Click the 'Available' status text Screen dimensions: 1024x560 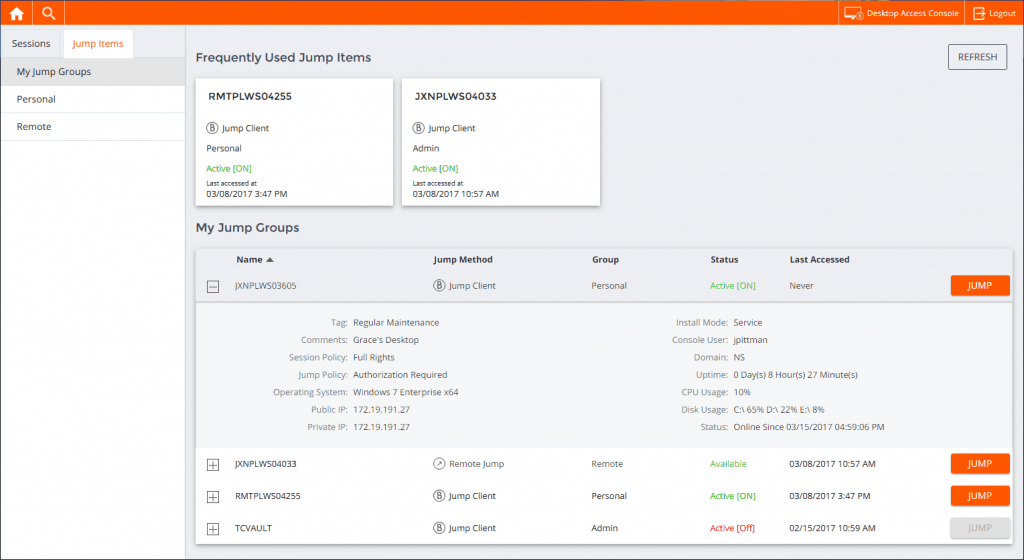click(x=728, y=463)
